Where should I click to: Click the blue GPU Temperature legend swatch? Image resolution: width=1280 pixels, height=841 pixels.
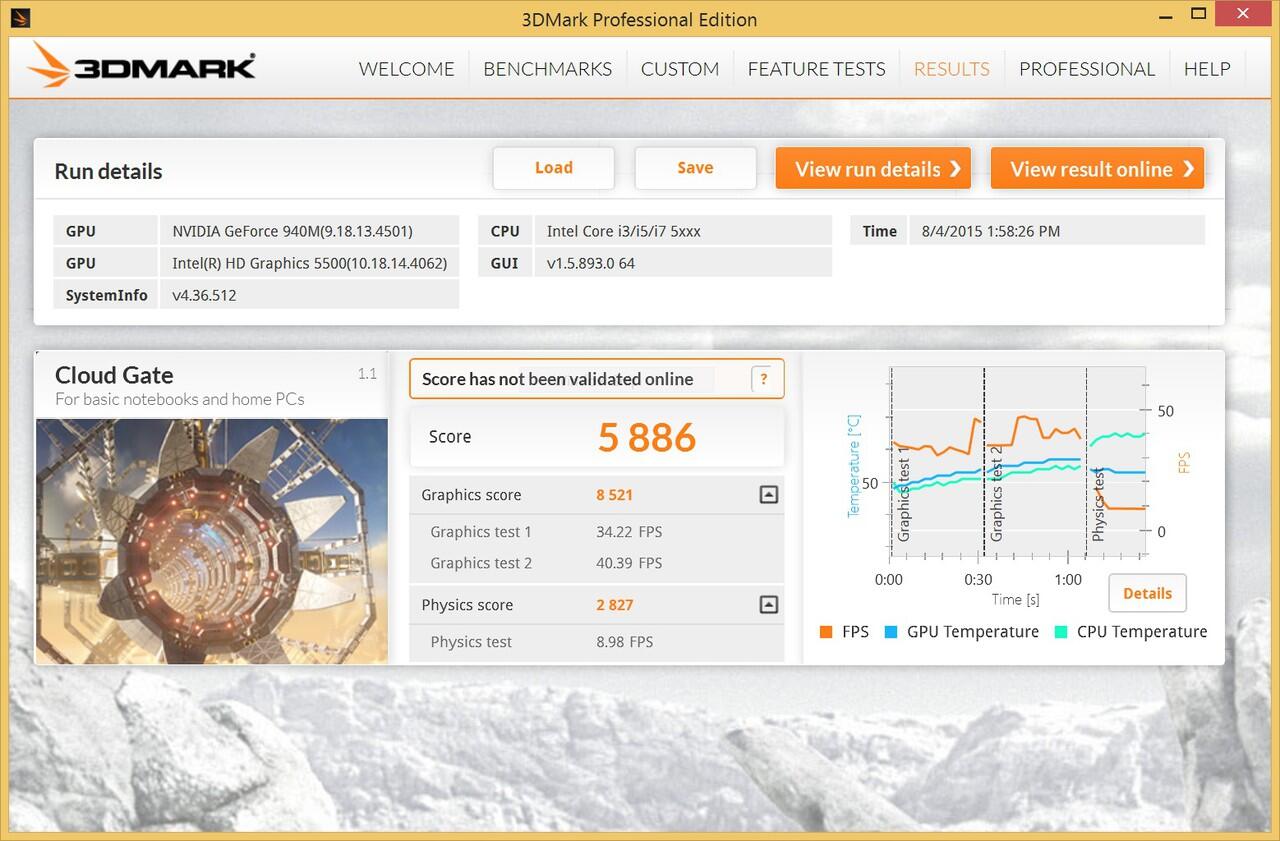coord(891,632)
